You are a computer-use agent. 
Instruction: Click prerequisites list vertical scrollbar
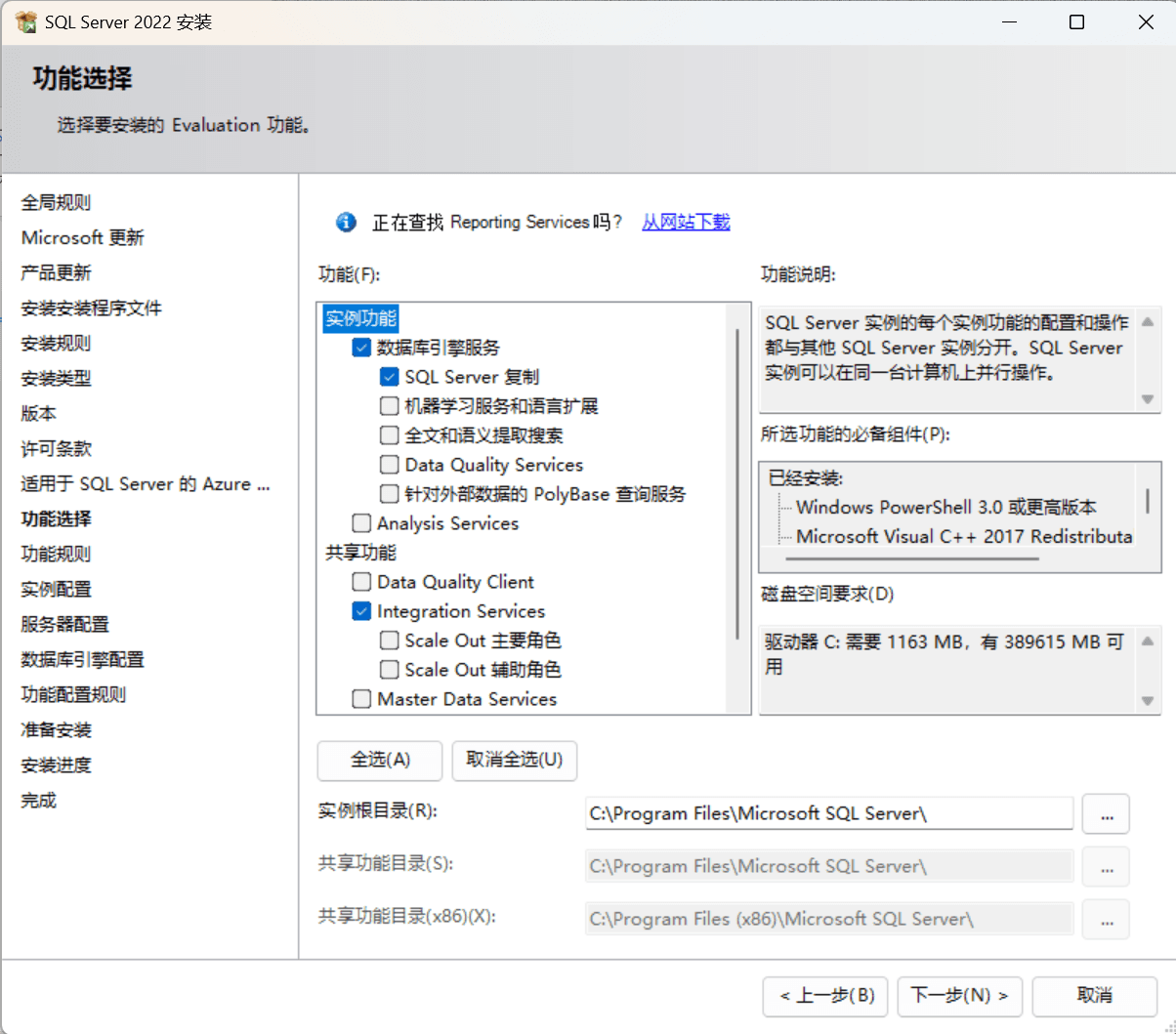(x=1148, y=502)
